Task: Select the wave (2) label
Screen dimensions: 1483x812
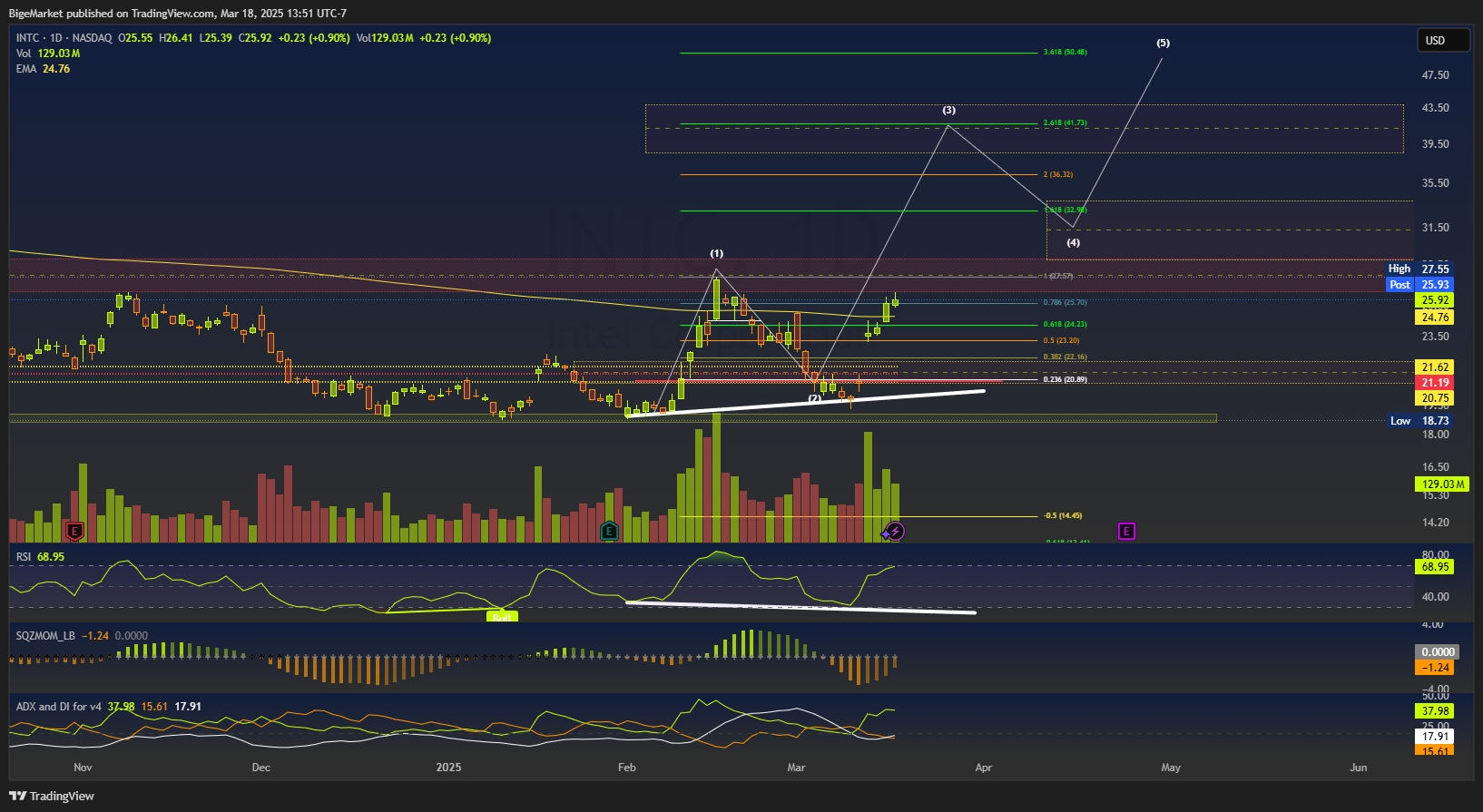Action: [x=815, y=398]
